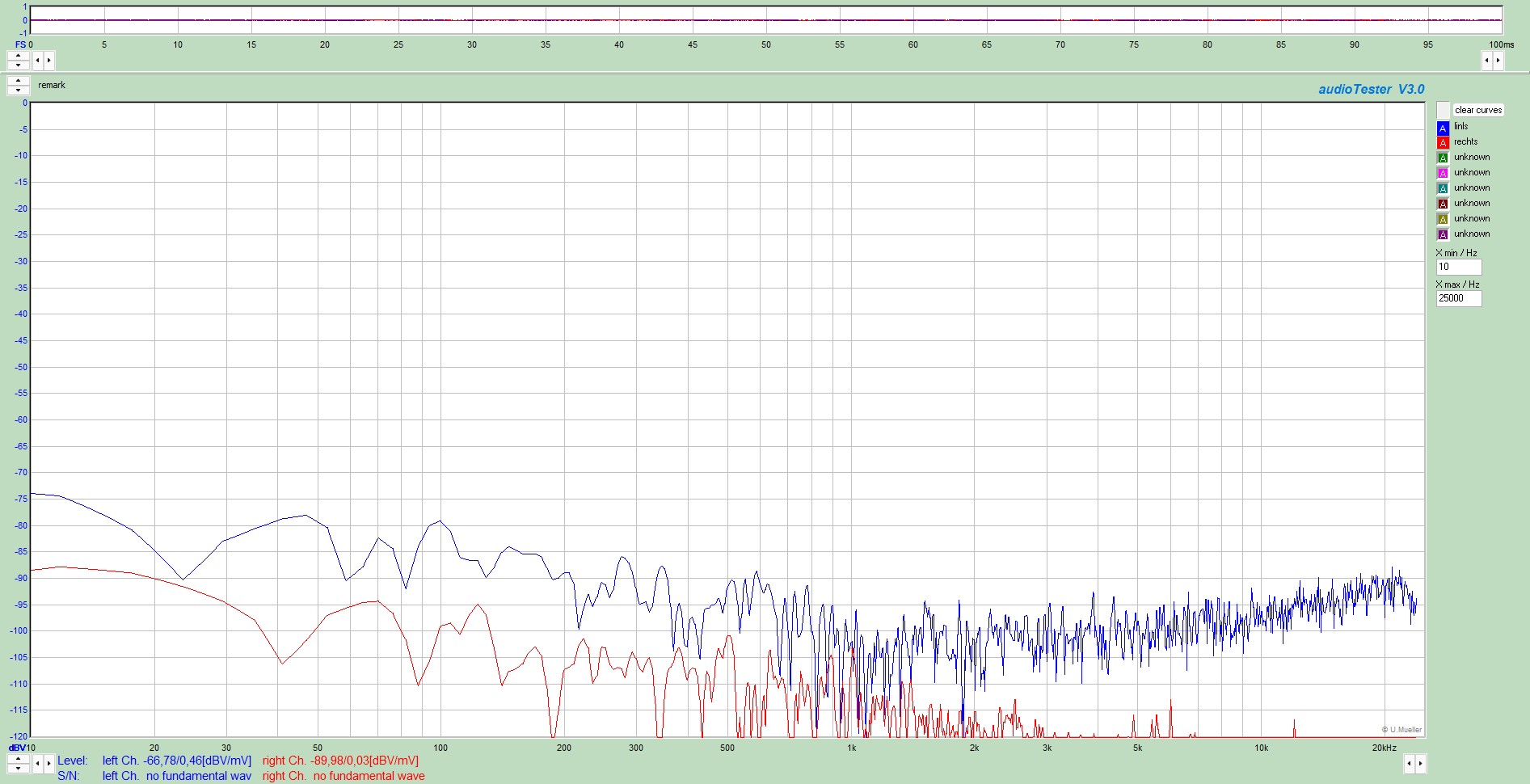This screenshot has height=784, width=1530.
Task: Click left arrow at bottom-right of spectrum
Action: [1410, 763]
